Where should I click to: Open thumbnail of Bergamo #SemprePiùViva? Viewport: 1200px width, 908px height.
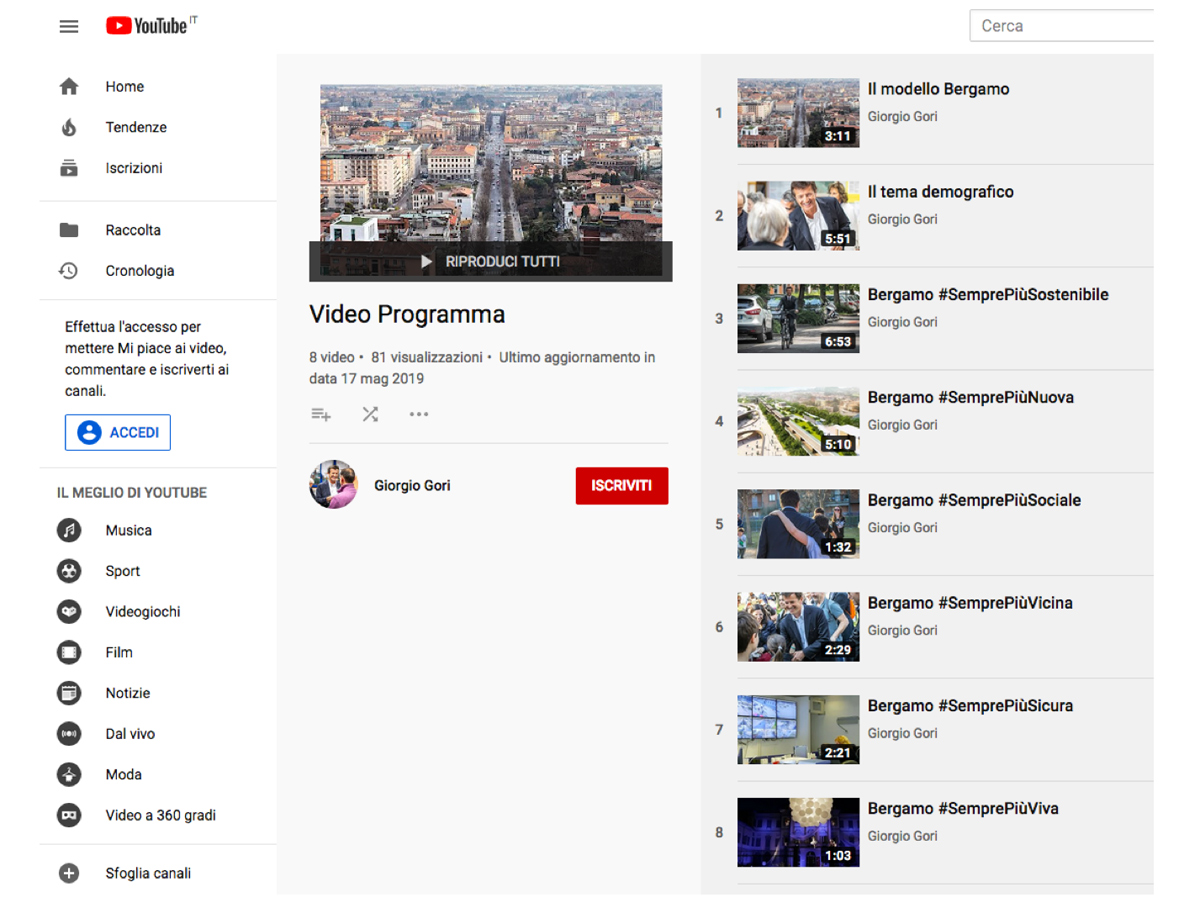pos(798,832)
